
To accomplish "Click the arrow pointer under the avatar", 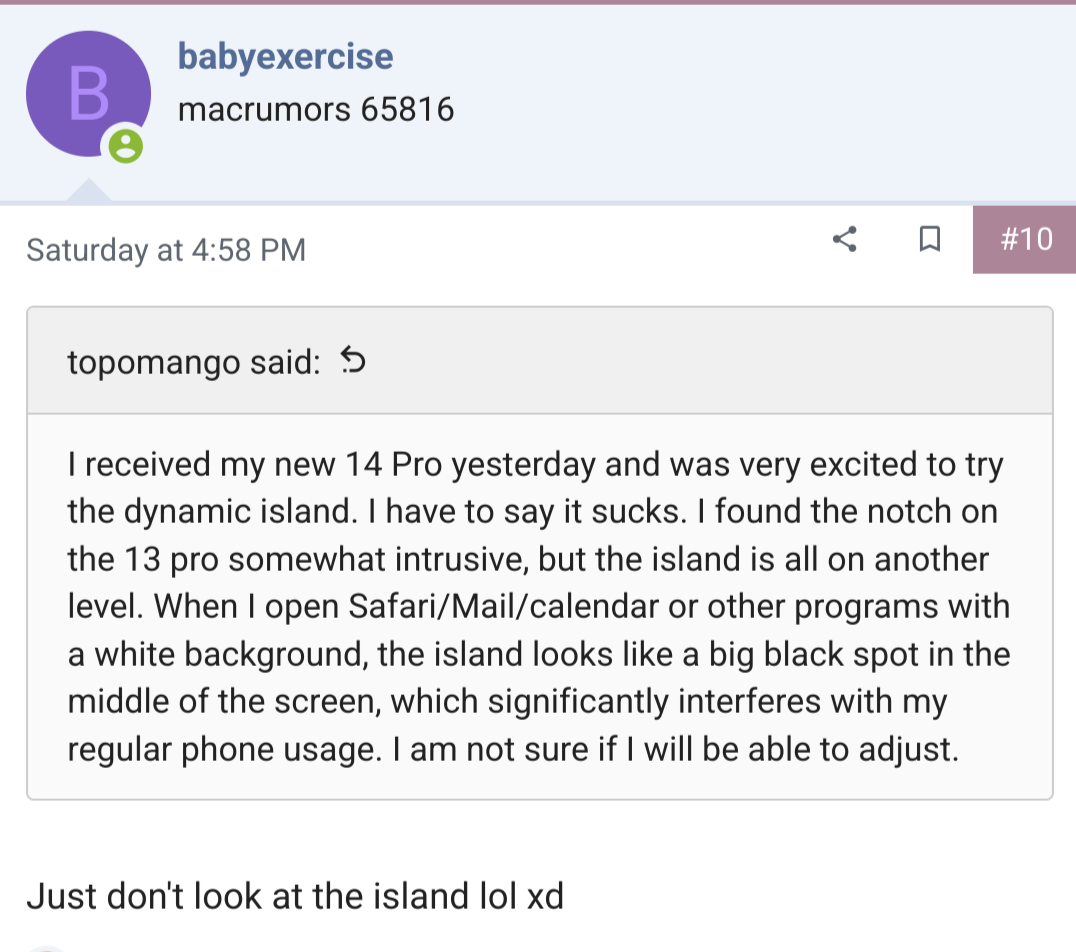I will pos(89,192).
